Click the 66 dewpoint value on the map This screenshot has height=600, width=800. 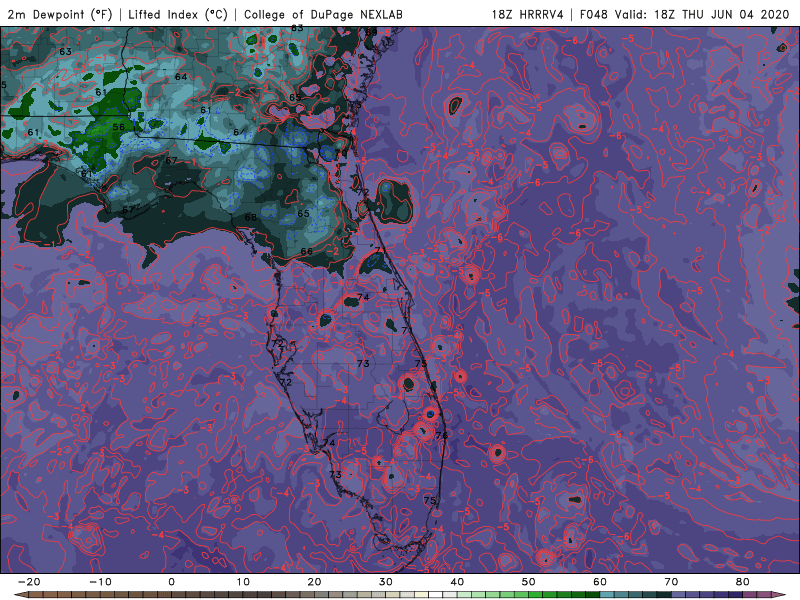307,251
